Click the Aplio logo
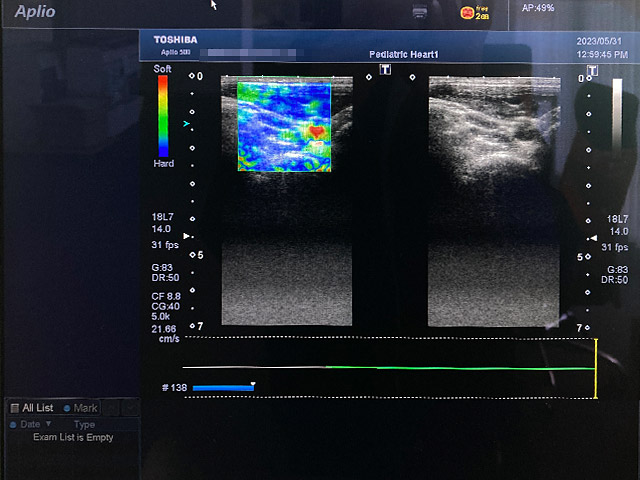Screen dimensions: 640x480 click(35, 11)
